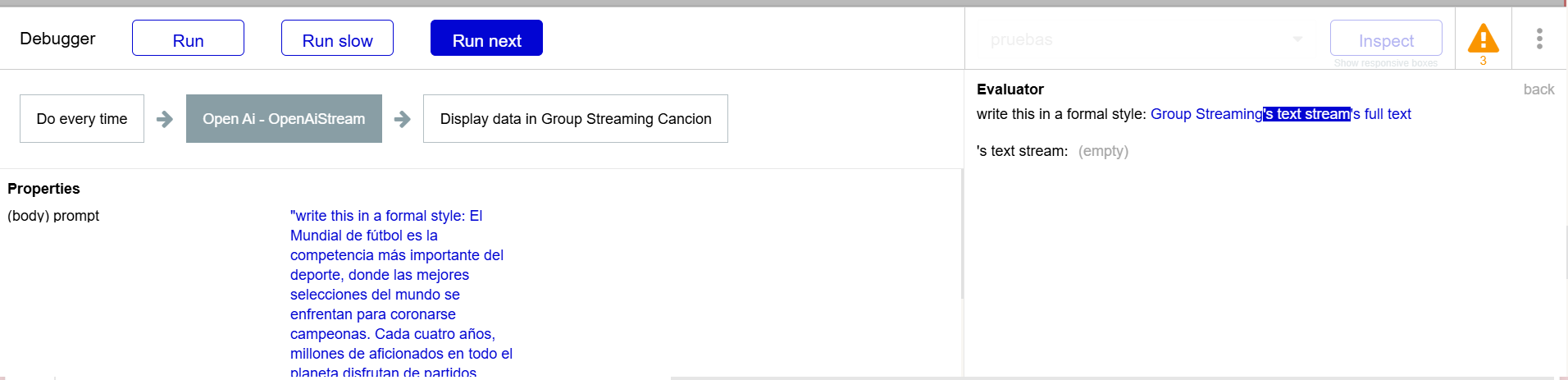
Task: Click Group Streaming in the evaluator expression
Action: (x=1206, y=114)
